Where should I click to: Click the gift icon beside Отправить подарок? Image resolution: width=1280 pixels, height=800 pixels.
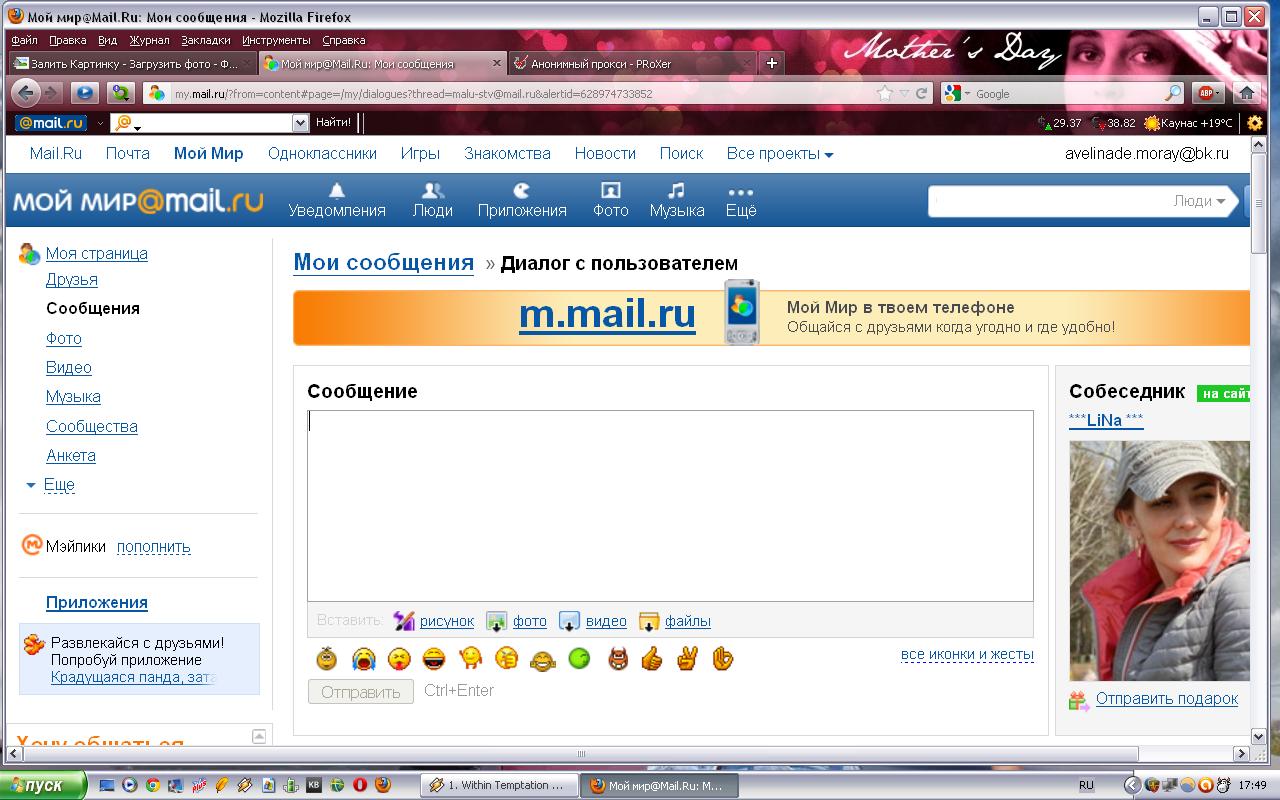point(1079,700)
